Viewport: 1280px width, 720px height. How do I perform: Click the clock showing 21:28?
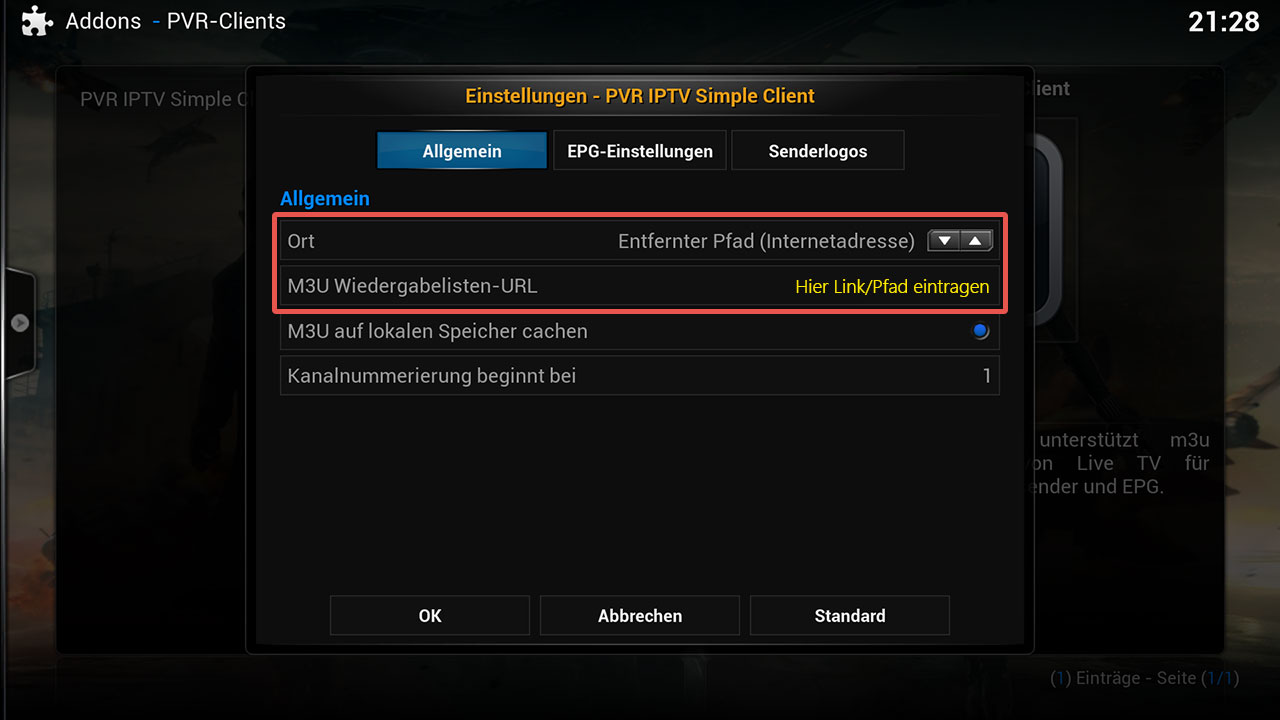coord(1224,22)
